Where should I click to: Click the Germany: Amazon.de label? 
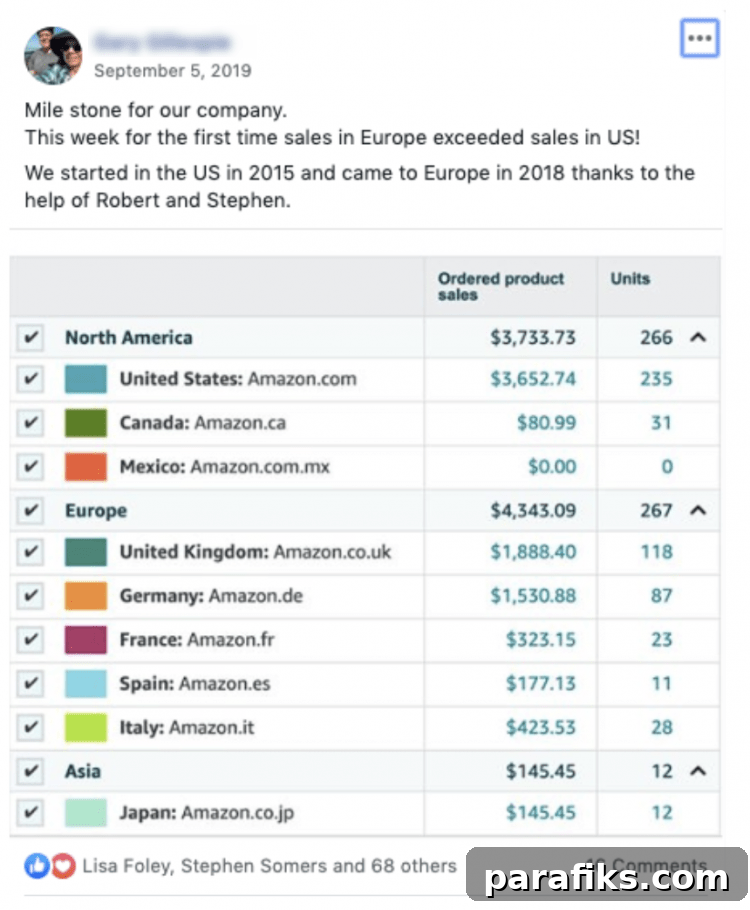click(211, 596)
